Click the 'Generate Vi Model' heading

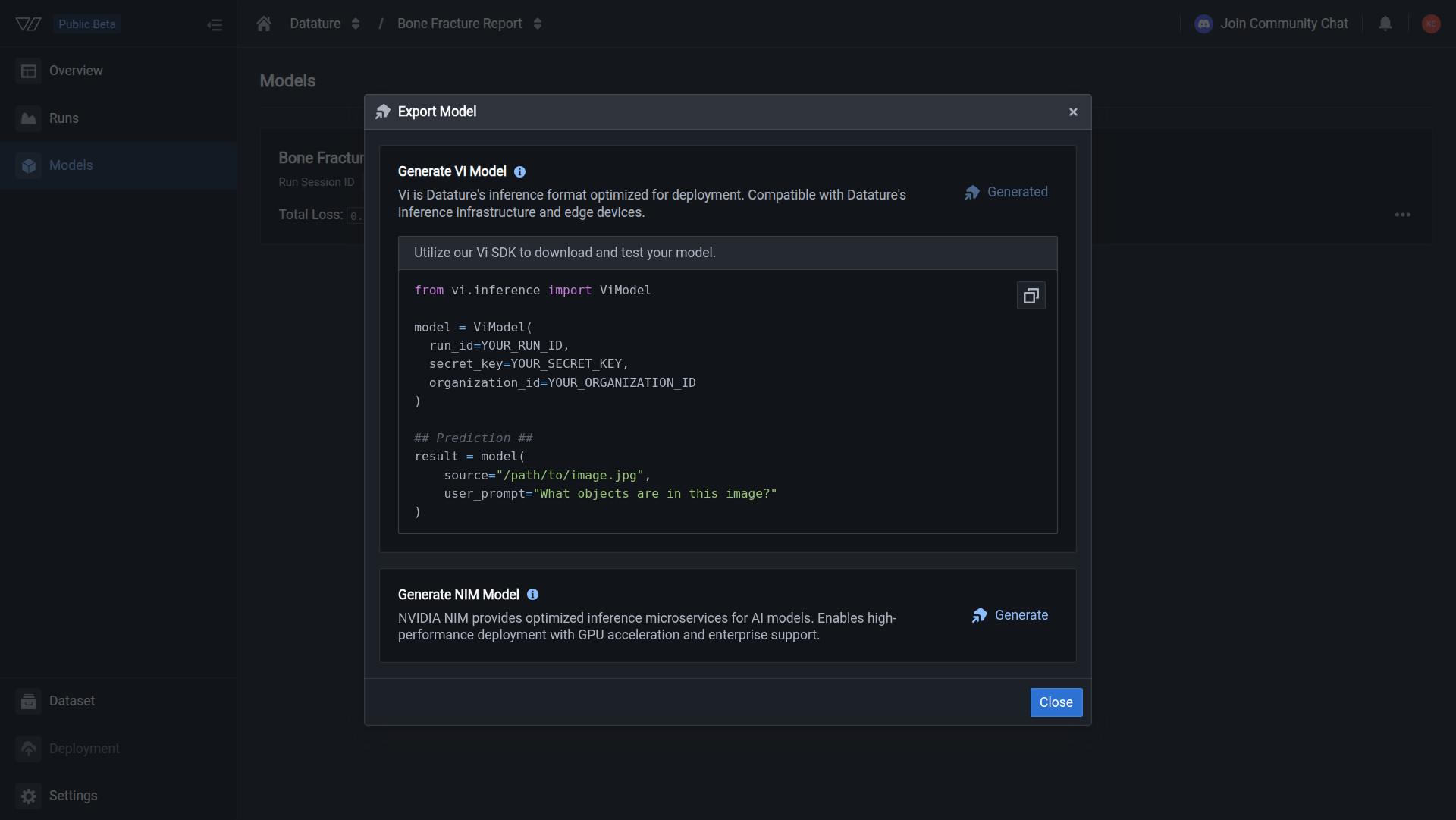pos(452,171)
